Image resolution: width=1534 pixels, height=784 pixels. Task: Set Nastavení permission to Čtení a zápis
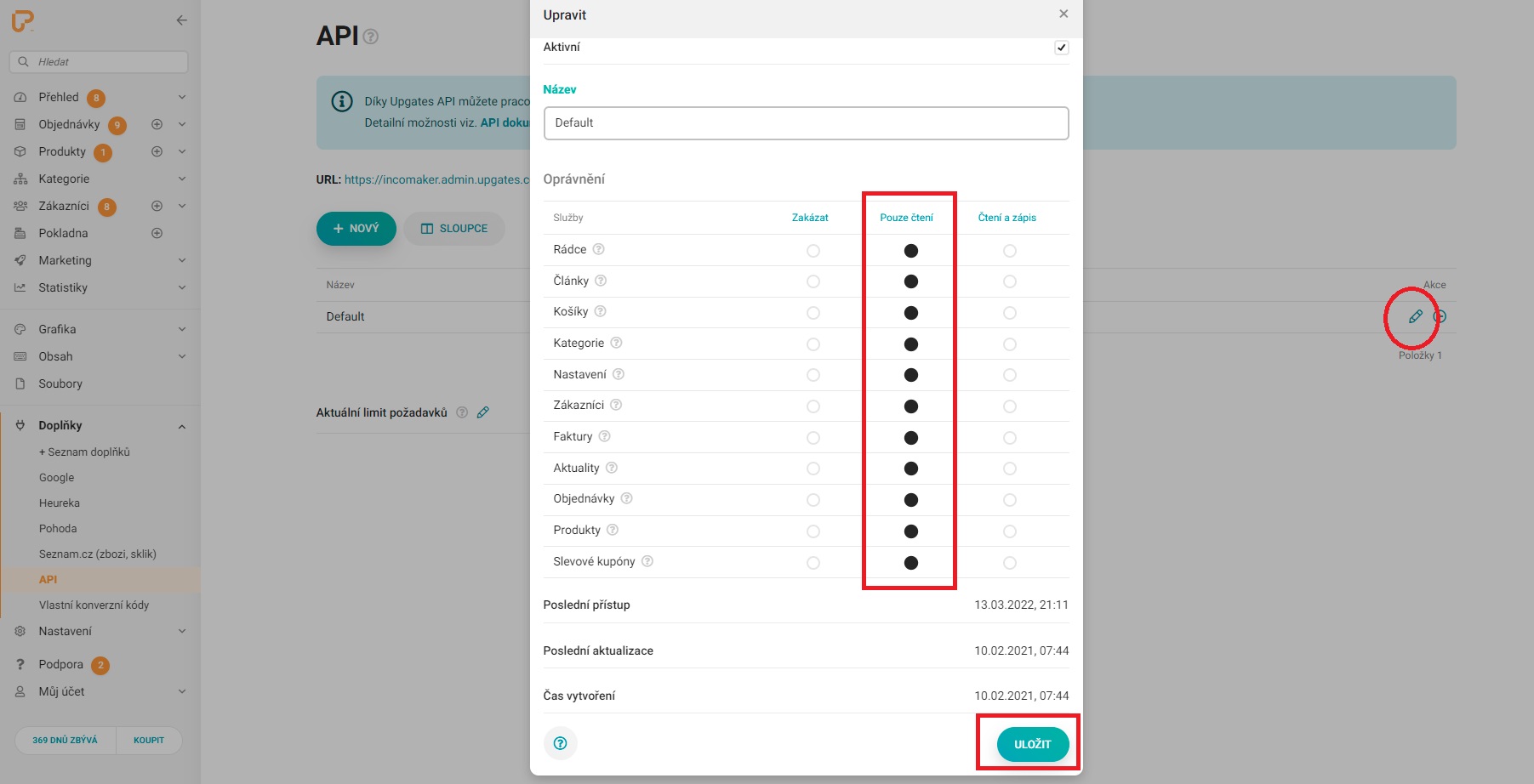(1010, 375)
